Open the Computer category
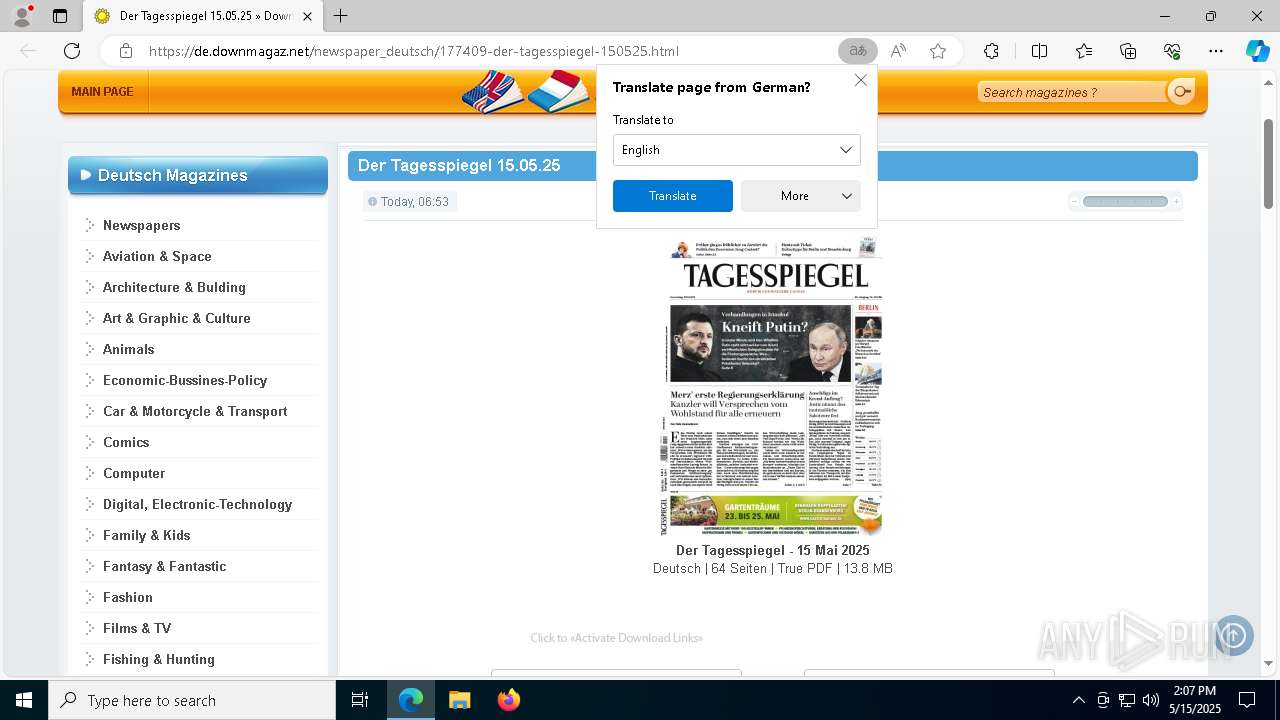Image resolution: width=1280 pixels, height=720 pixels. pos(134,473)
